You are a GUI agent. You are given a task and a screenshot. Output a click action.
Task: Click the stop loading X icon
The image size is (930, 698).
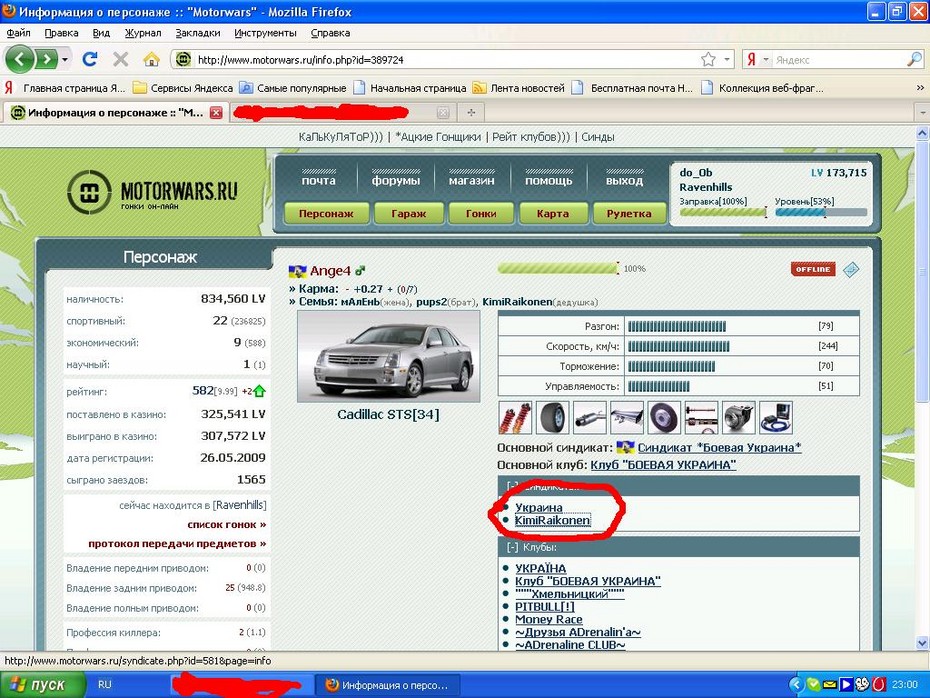pyautogui.click(x=120, y=59)
